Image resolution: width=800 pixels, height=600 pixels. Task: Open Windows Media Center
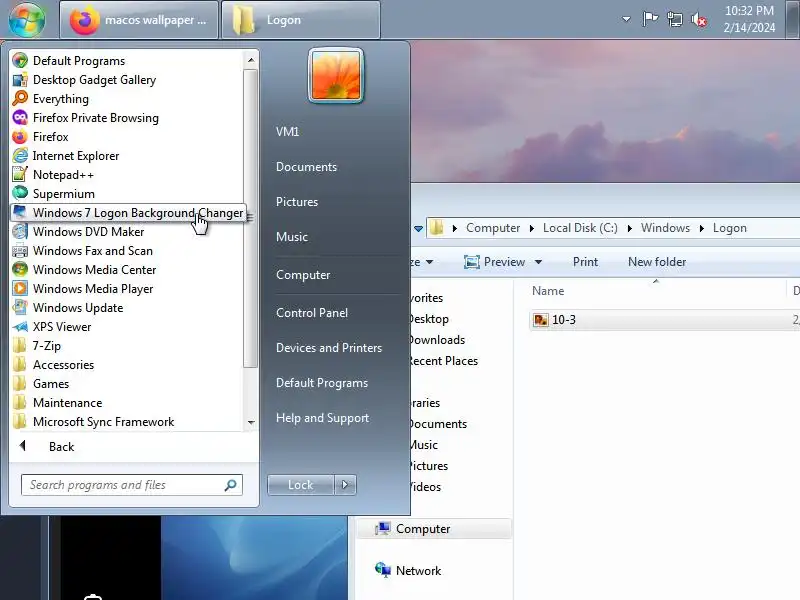(94, 269)
